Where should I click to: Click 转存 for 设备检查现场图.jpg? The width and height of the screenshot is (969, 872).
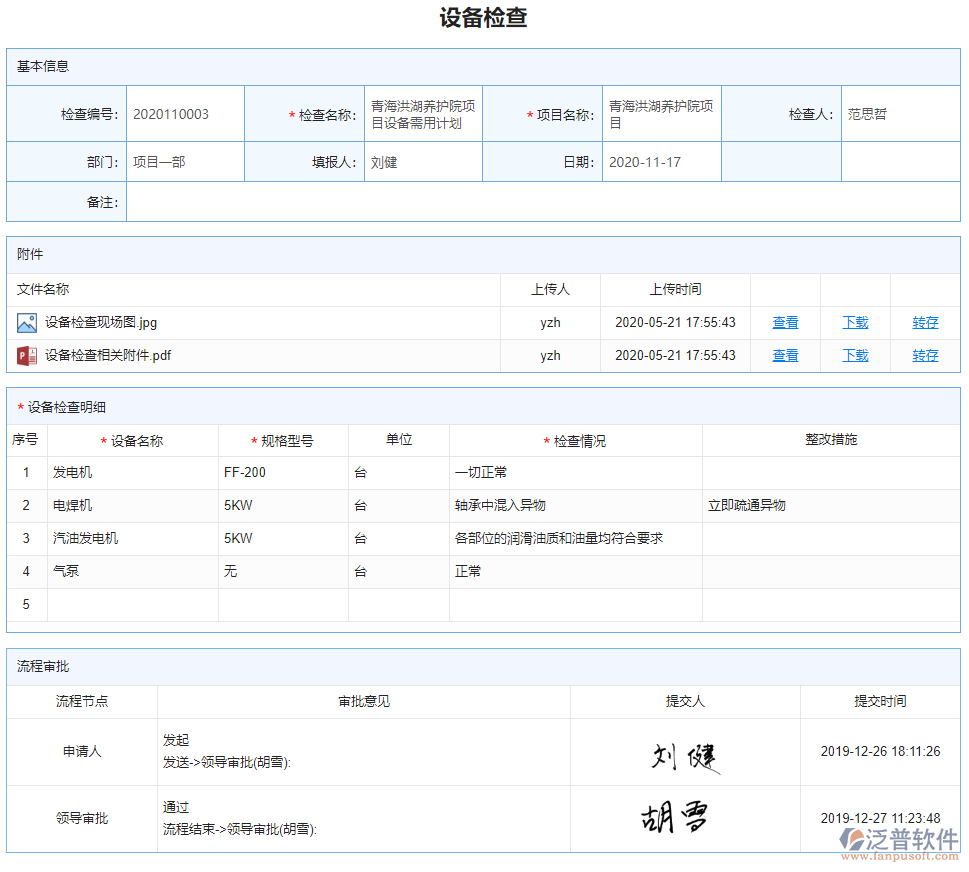point(925,322)
